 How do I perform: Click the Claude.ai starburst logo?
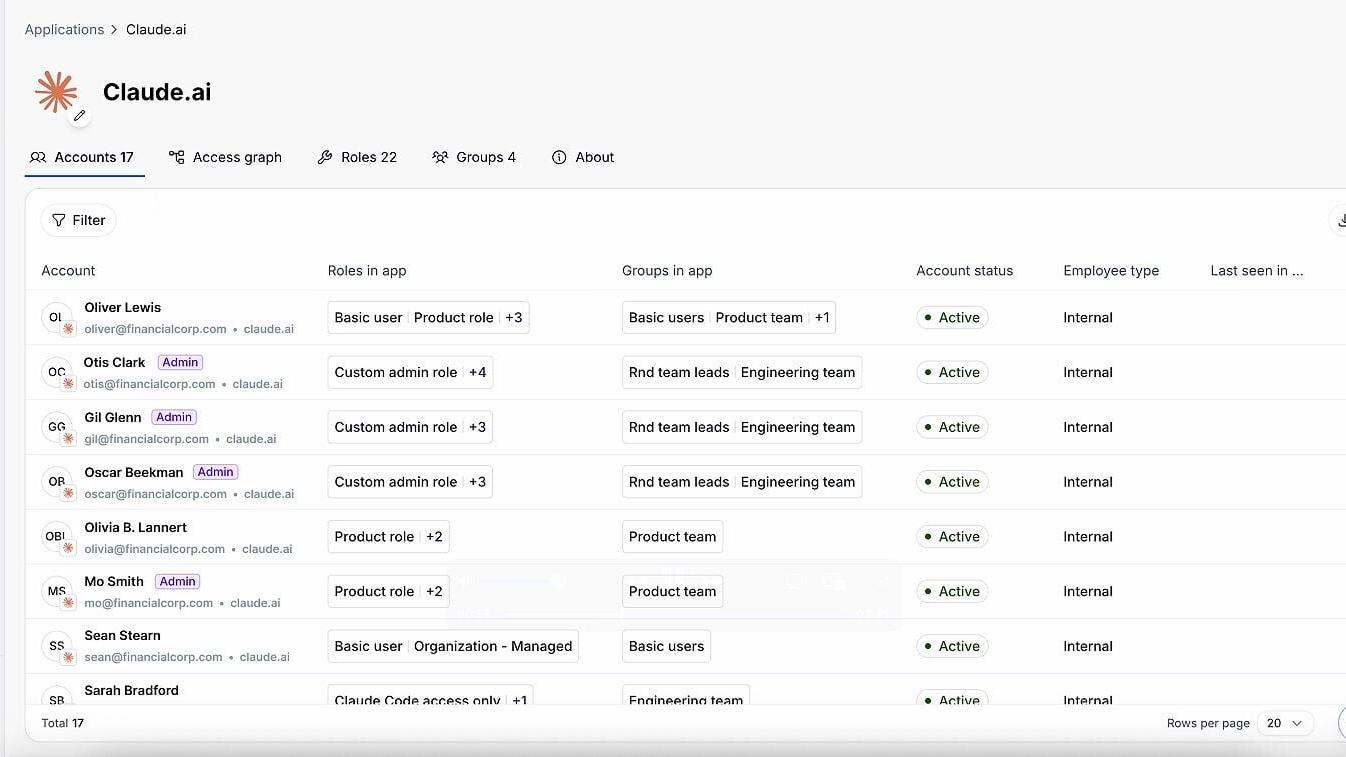tap(56, 92)
